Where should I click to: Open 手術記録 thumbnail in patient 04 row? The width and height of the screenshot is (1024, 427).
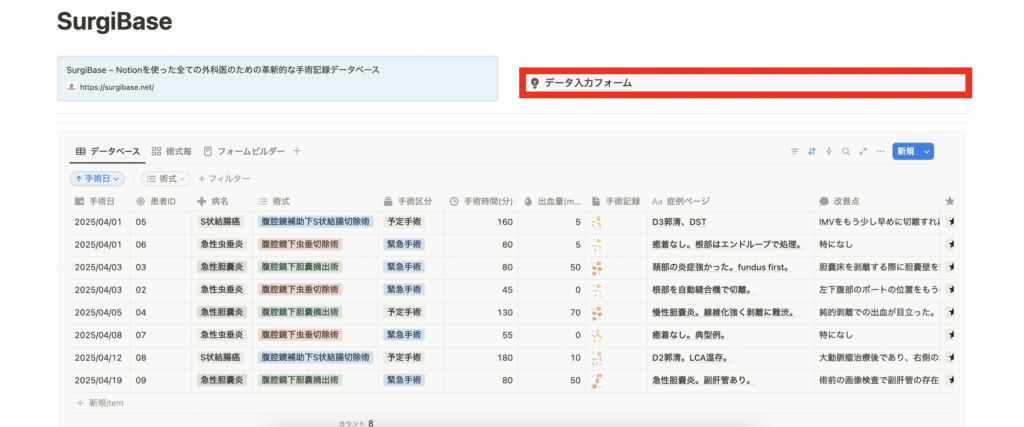pos(596,312)
